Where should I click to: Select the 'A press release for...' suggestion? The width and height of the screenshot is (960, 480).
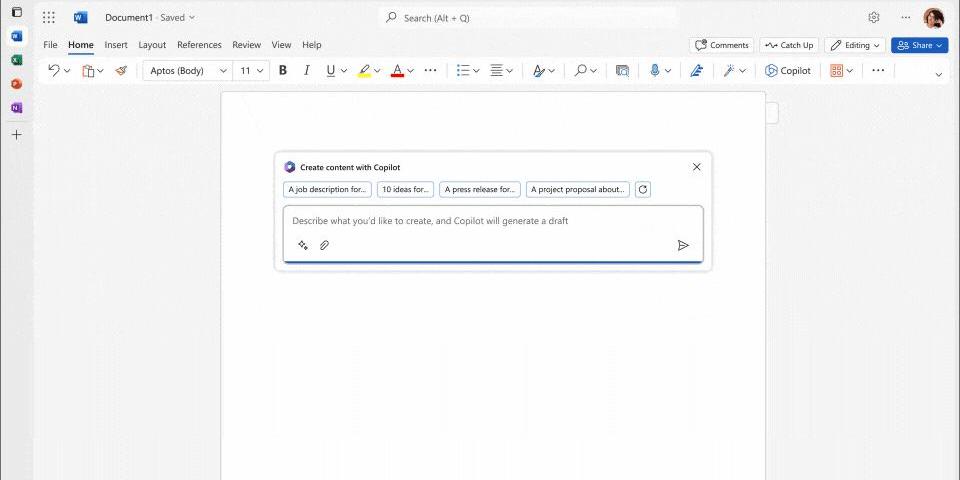pyautogui.click(x=480, y=189)
